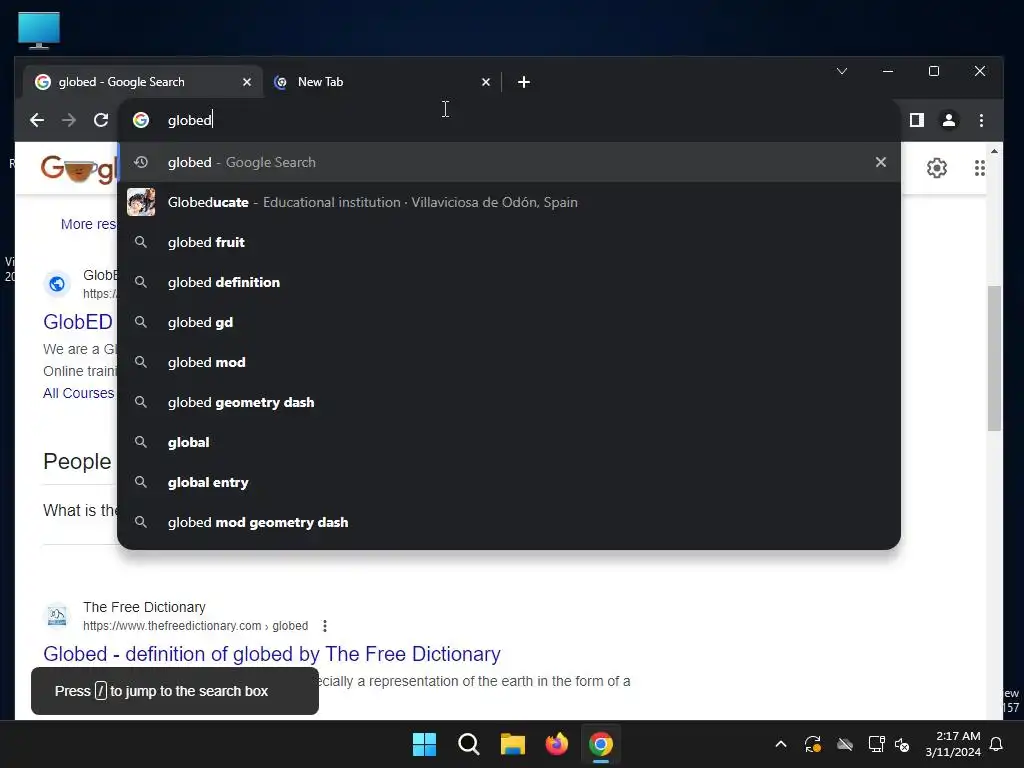The image size is (1024, 768).
Task: Open the taskbar clock and date
Action: pyautogui.click(x=953, y=744)
